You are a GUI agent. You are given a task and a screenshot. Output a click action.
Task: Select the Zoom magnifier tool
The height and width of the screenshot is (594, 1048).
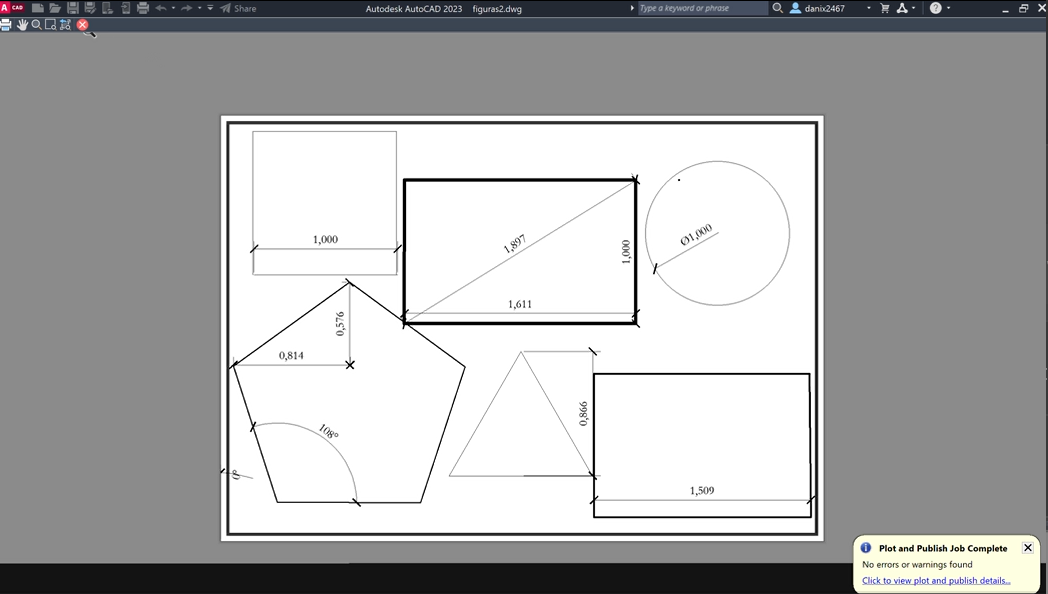tap(36, 25)
